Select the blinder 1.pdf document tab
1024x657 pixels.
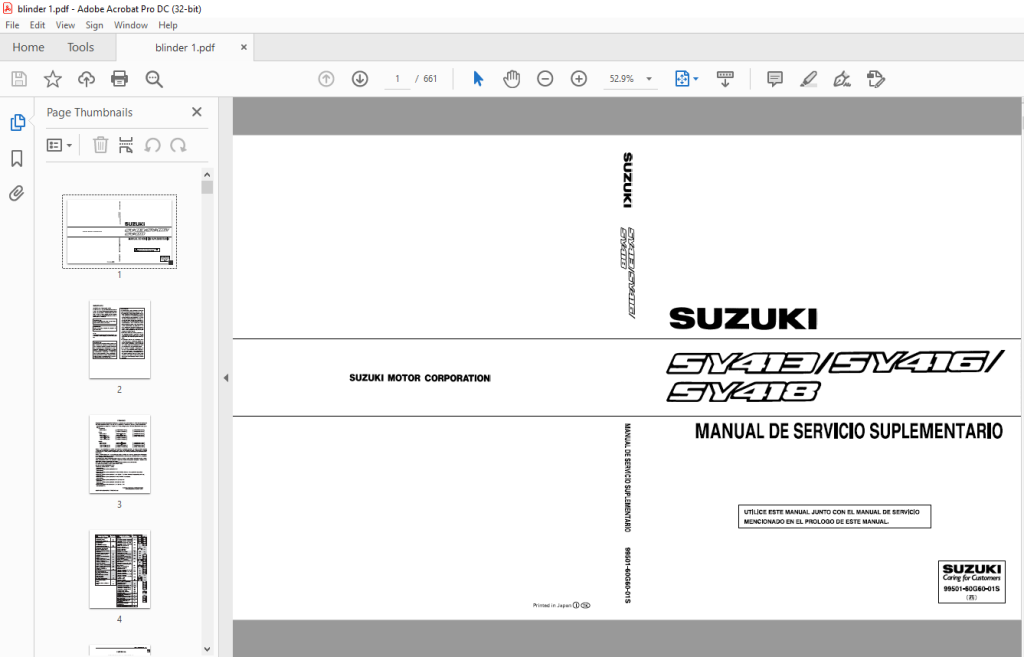coord(185,48)
